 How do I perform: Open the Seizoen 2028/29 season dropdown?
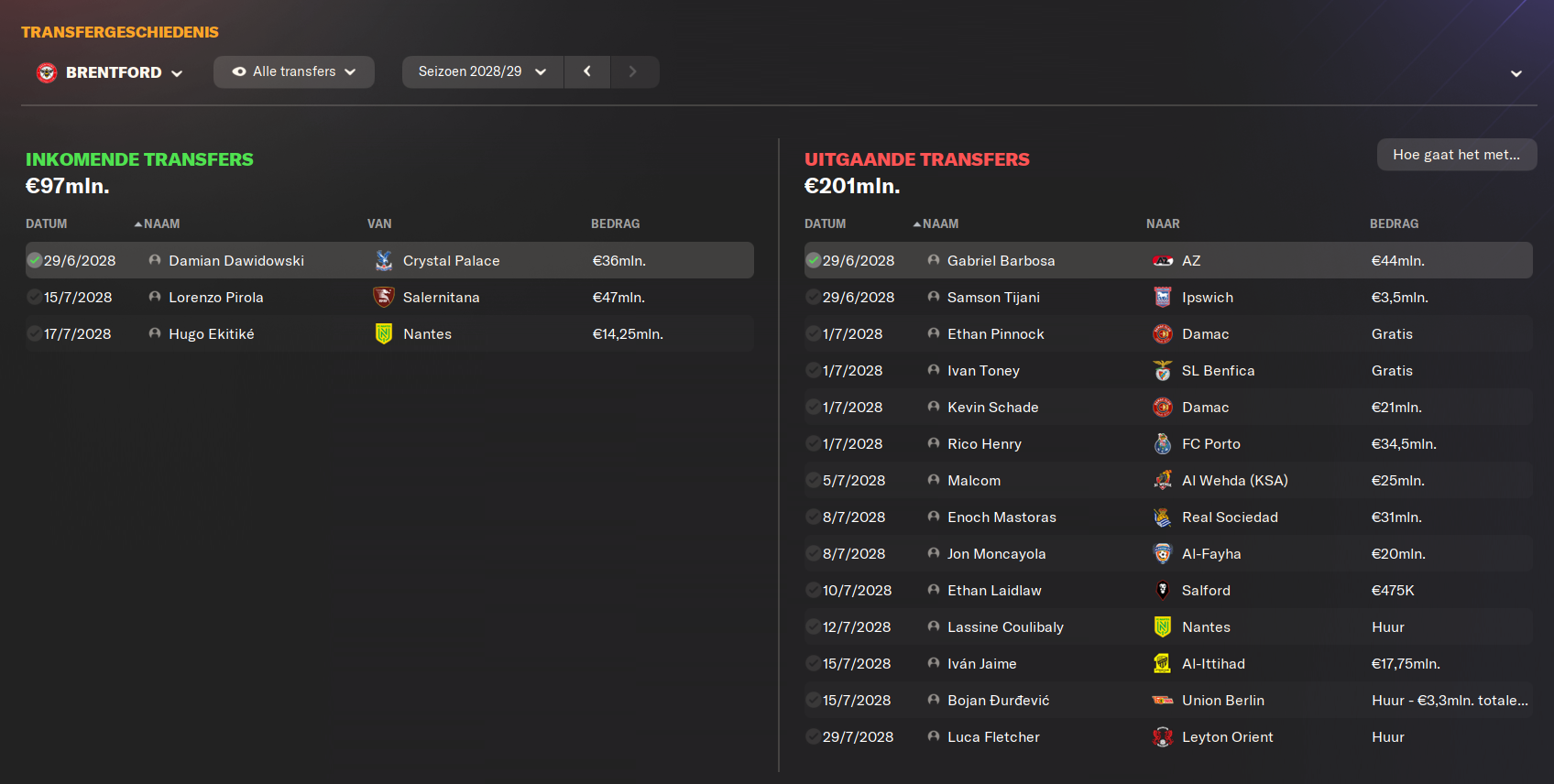point(482,71)
